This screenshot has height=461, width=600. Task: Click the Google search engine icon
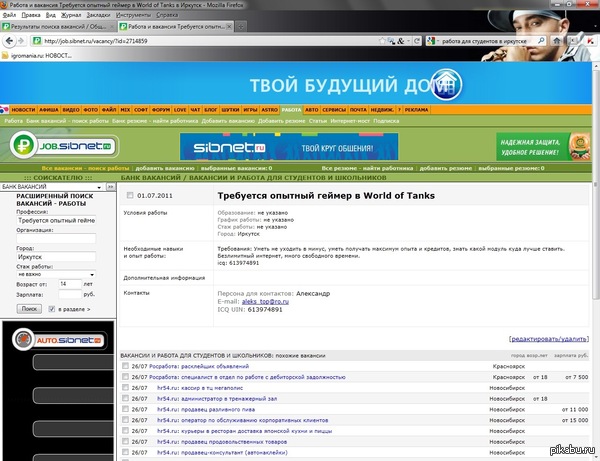click(430, 41)
